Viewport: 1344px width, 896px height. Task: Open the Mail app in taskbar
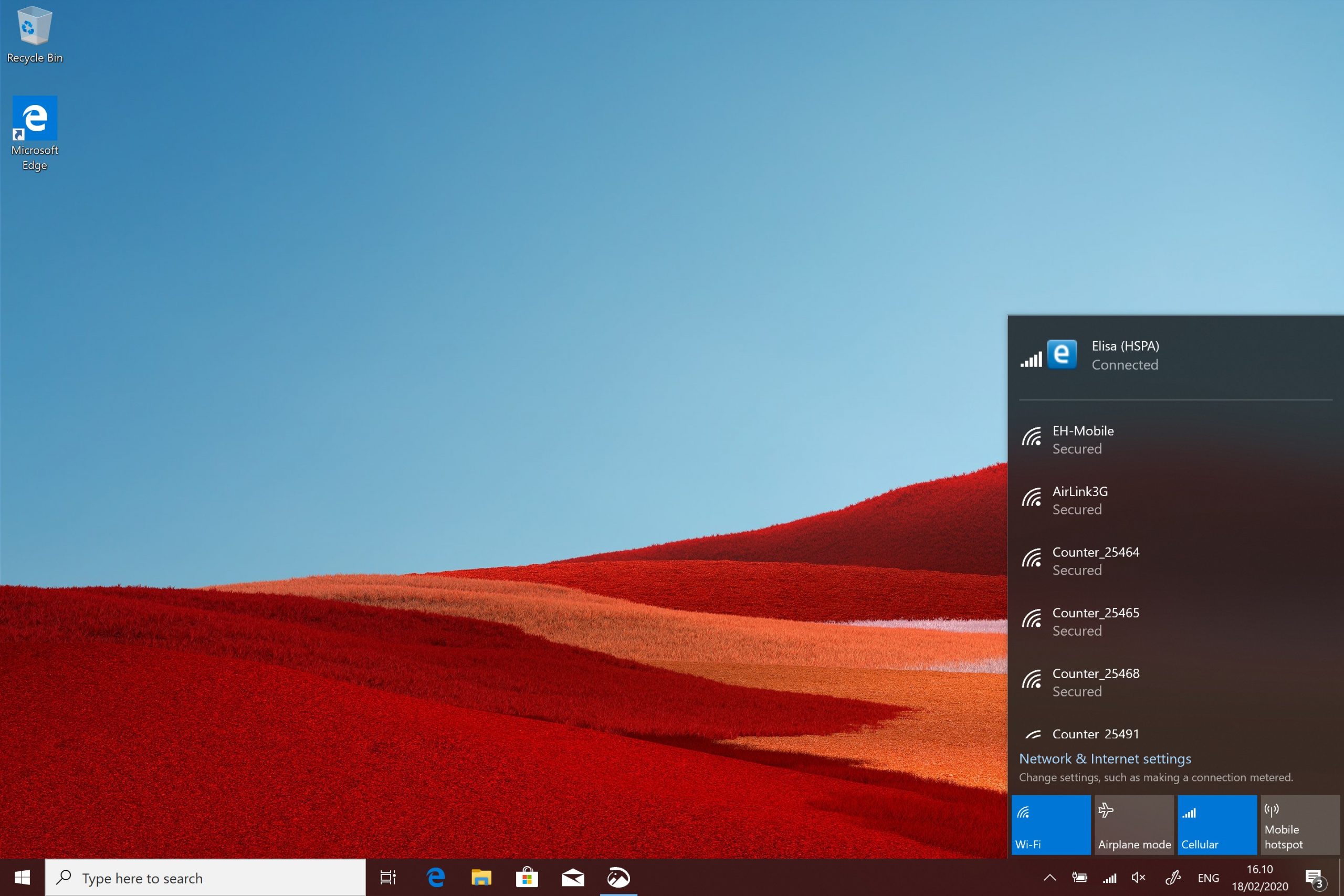(x=573, y=877)
